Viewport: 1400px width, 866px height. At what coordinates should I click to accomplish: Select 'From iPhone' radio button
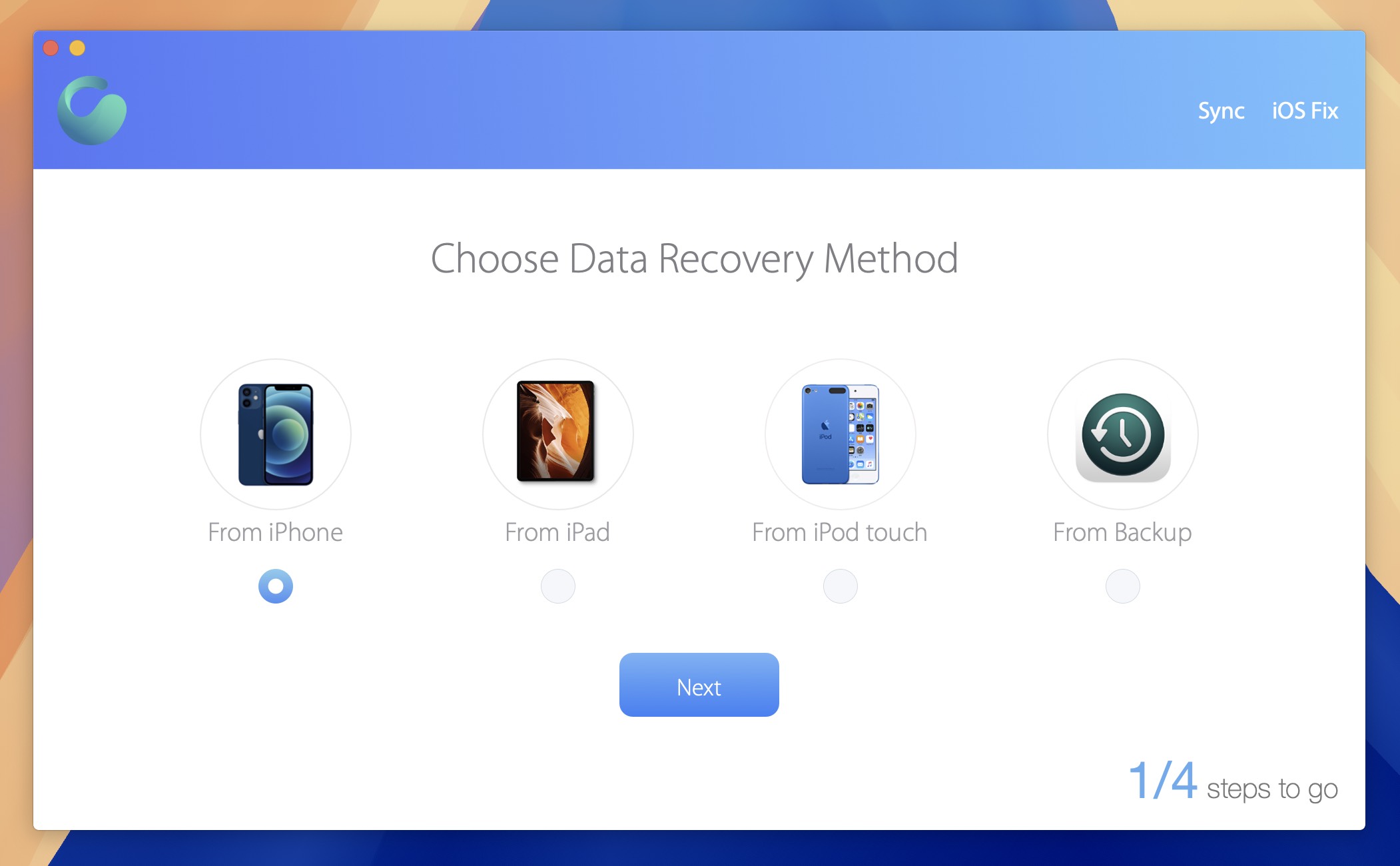coord(276,585)
